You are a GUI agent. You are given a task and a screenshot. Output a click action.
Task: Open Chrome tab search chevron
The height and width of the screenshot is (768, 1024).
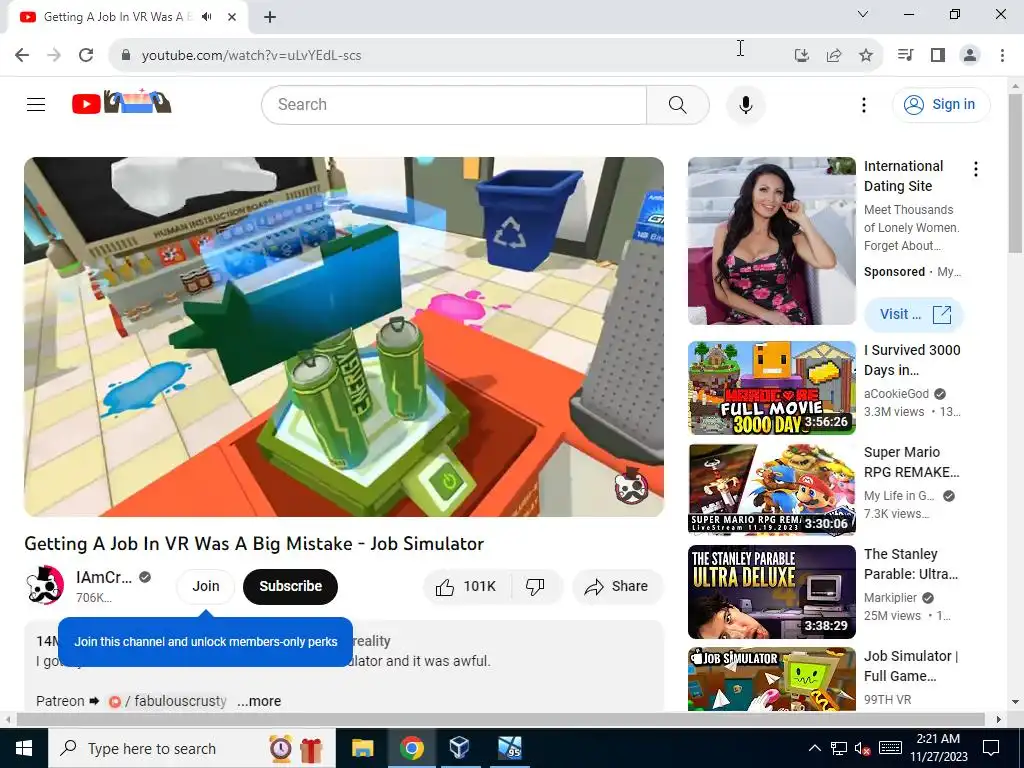coord(863,14)
